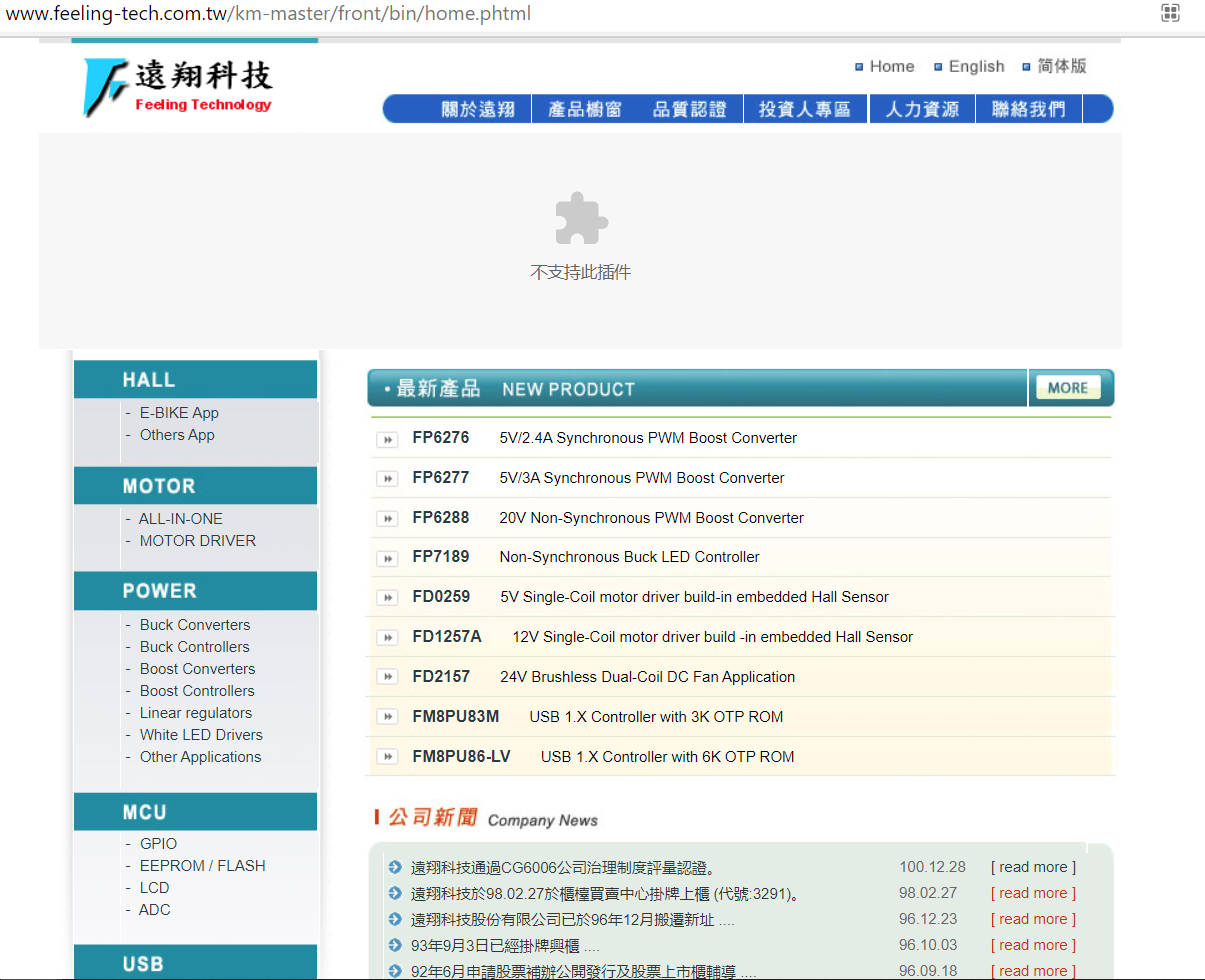Switch to the English version
Viewport: 1205px width, 980px height.
976,66
